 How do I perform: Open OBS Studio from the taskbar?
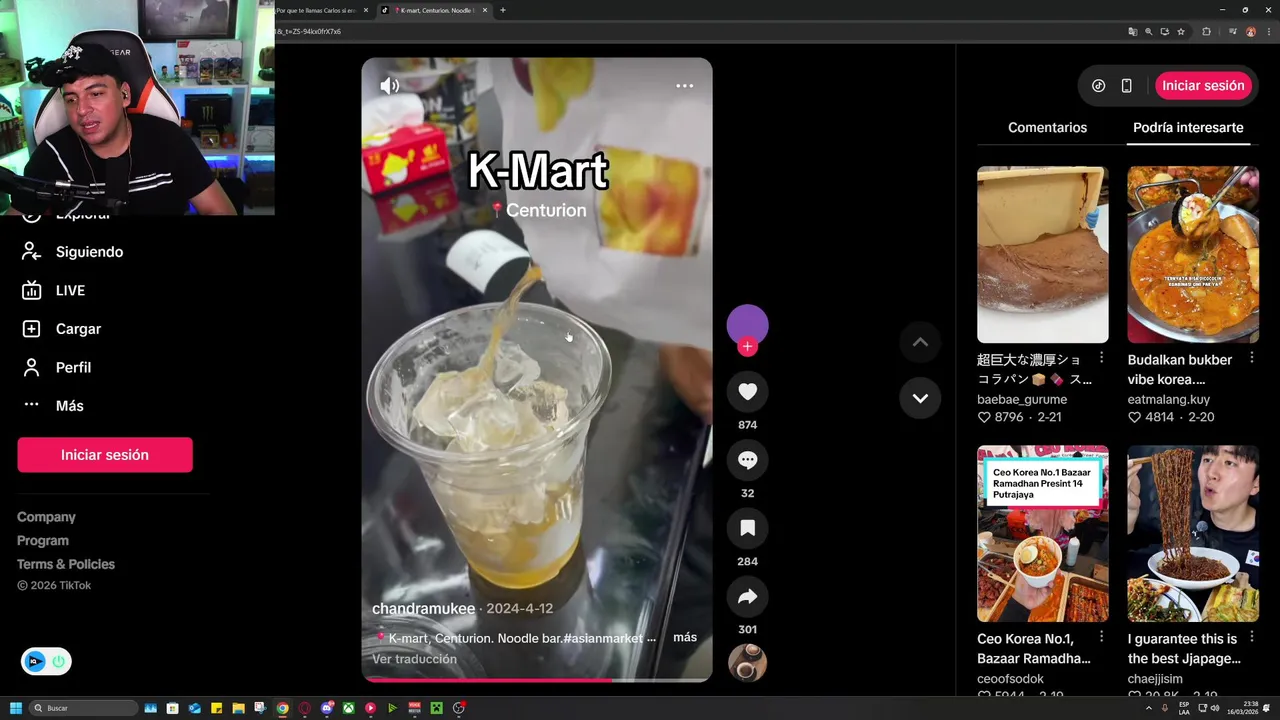[x=459, y=708]
